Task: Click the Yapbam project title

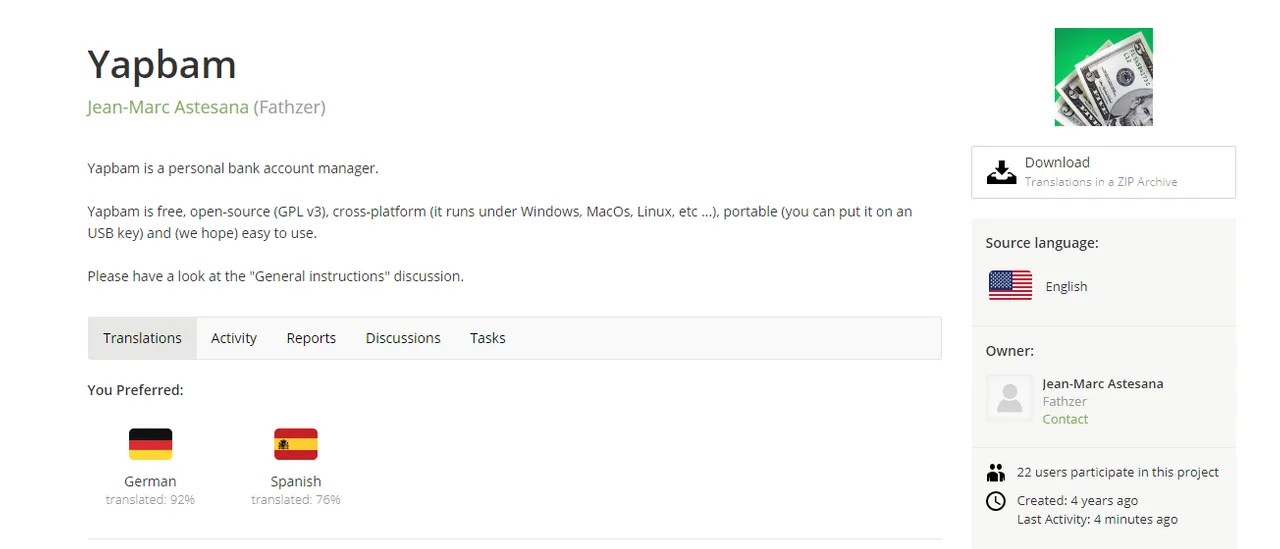Action: (x=162, y=65)
